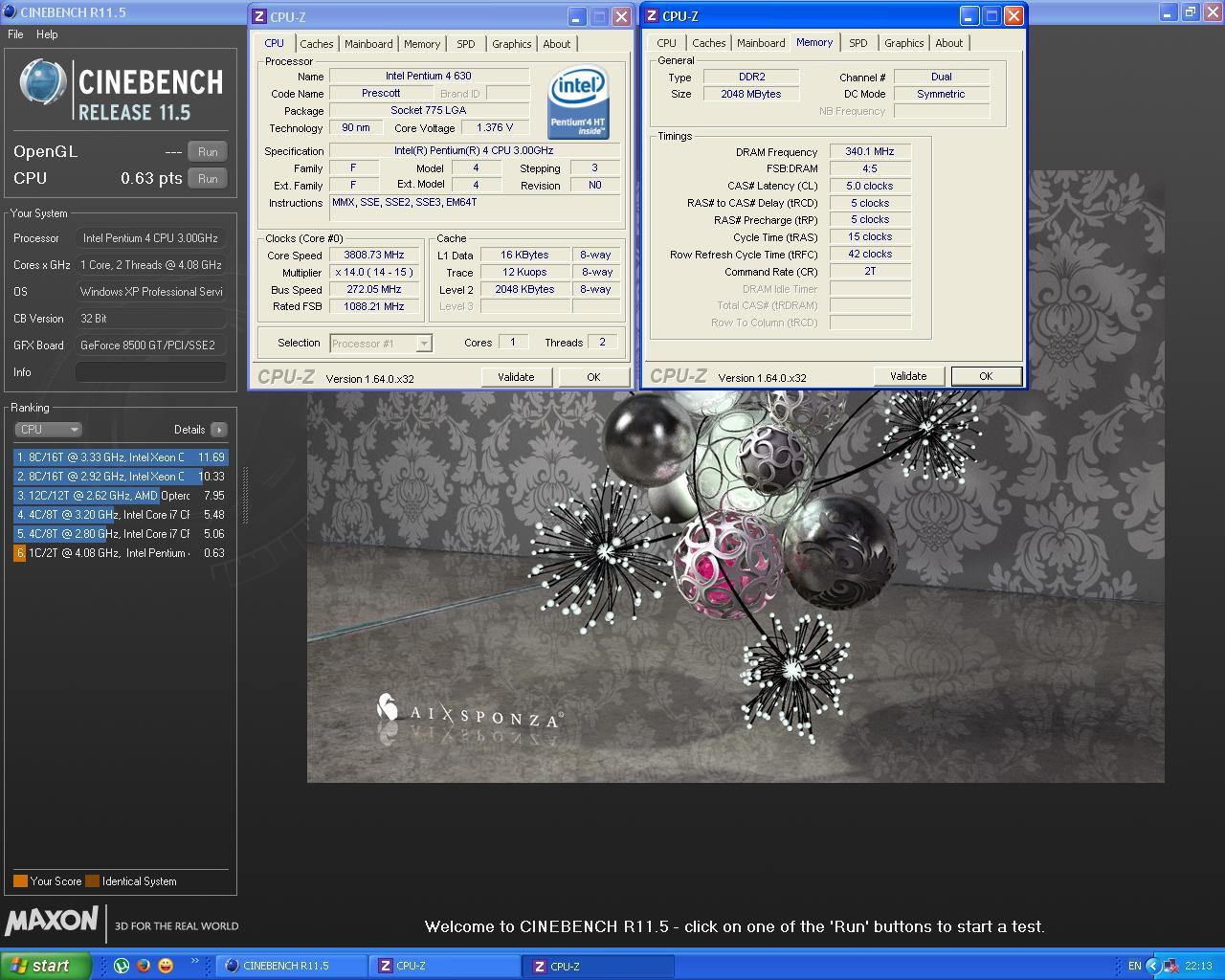1225x980 pixels.
Task: Open the smiley-face quick launch icon
Action: 166,966
